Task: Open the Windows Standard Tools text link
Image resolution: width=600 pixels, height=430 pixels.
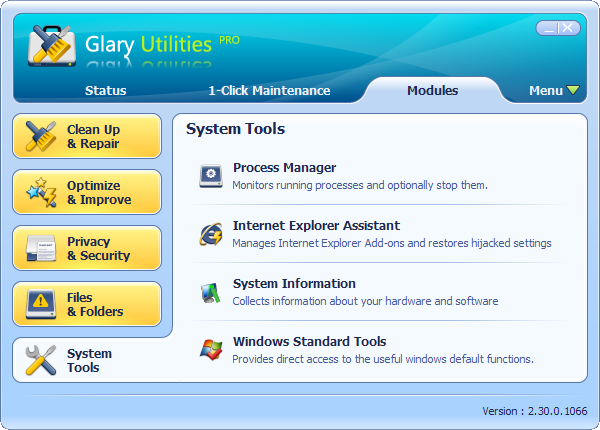Action: tap(309, 342)
